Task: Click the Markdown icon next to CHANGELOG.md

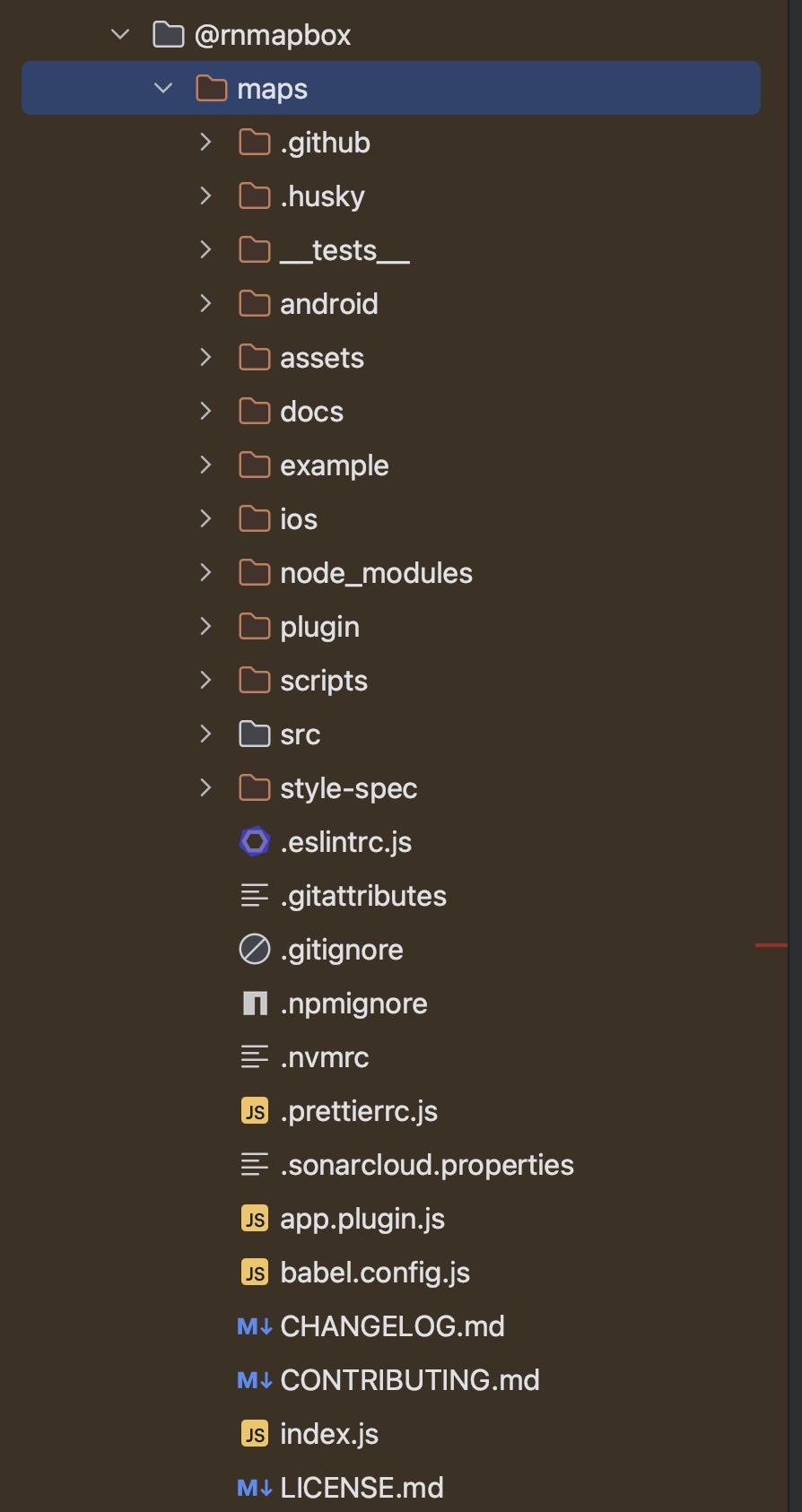Action: (255, 1325)
